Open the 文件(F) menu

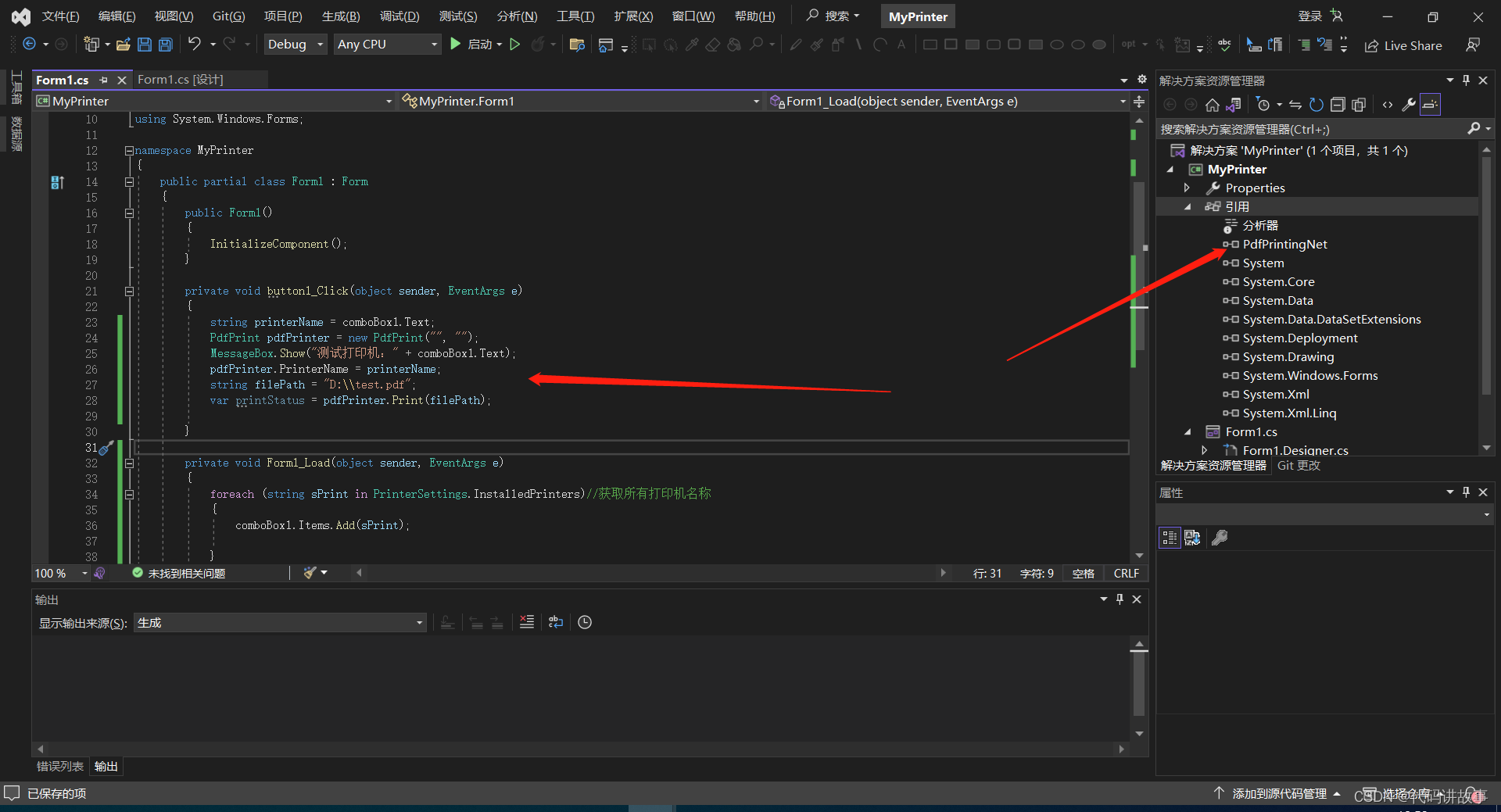[x=60, y=16]
